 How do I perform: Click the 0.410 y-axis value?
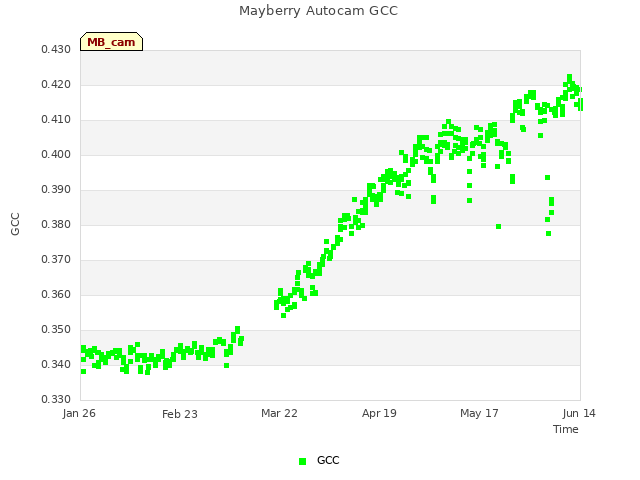point(56,120)
